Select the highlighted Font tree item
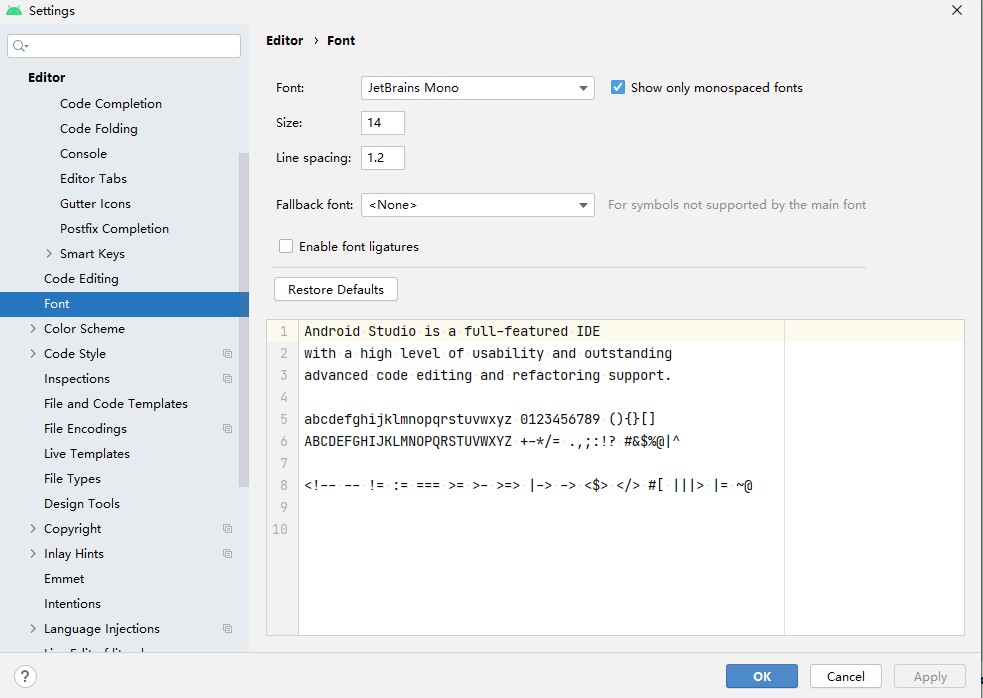Image resolution: width=983 pixels, height=698 pixels. click(x=124, y=304)
